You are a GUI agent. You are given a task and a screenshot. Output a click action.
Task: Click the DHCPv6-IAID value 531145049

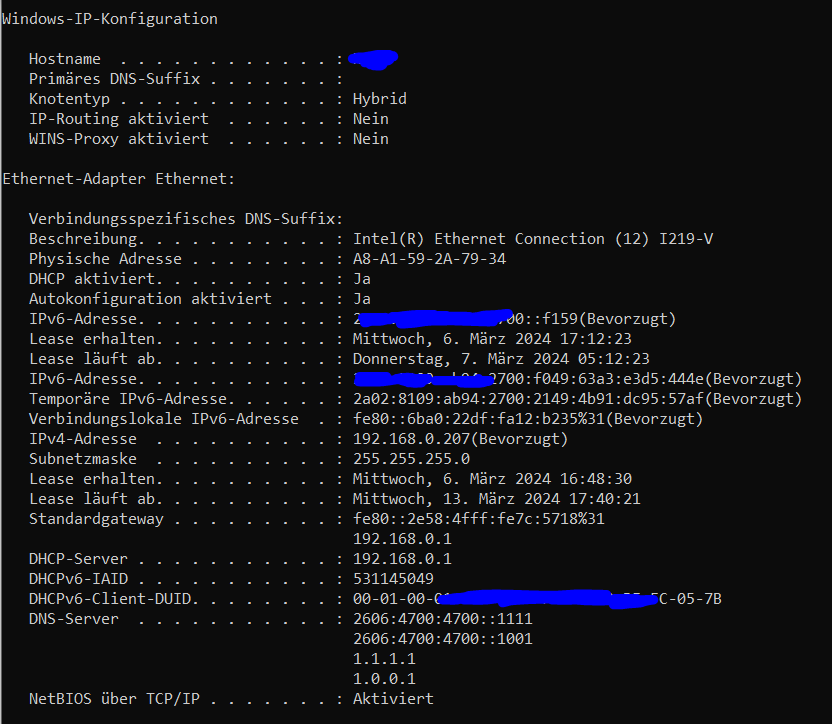[x=393, y=579]
